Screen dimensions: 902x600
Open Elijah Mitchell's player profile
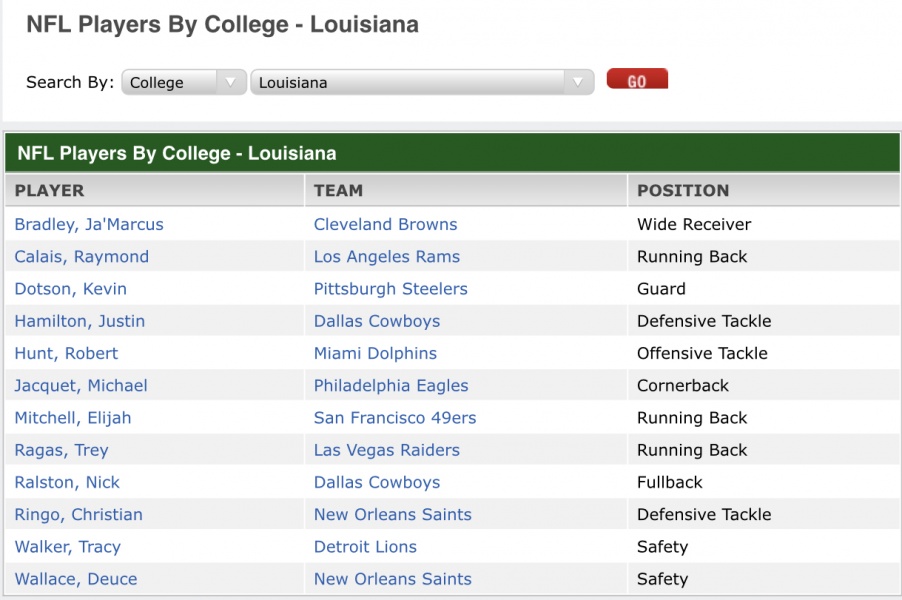click(73, 418)
